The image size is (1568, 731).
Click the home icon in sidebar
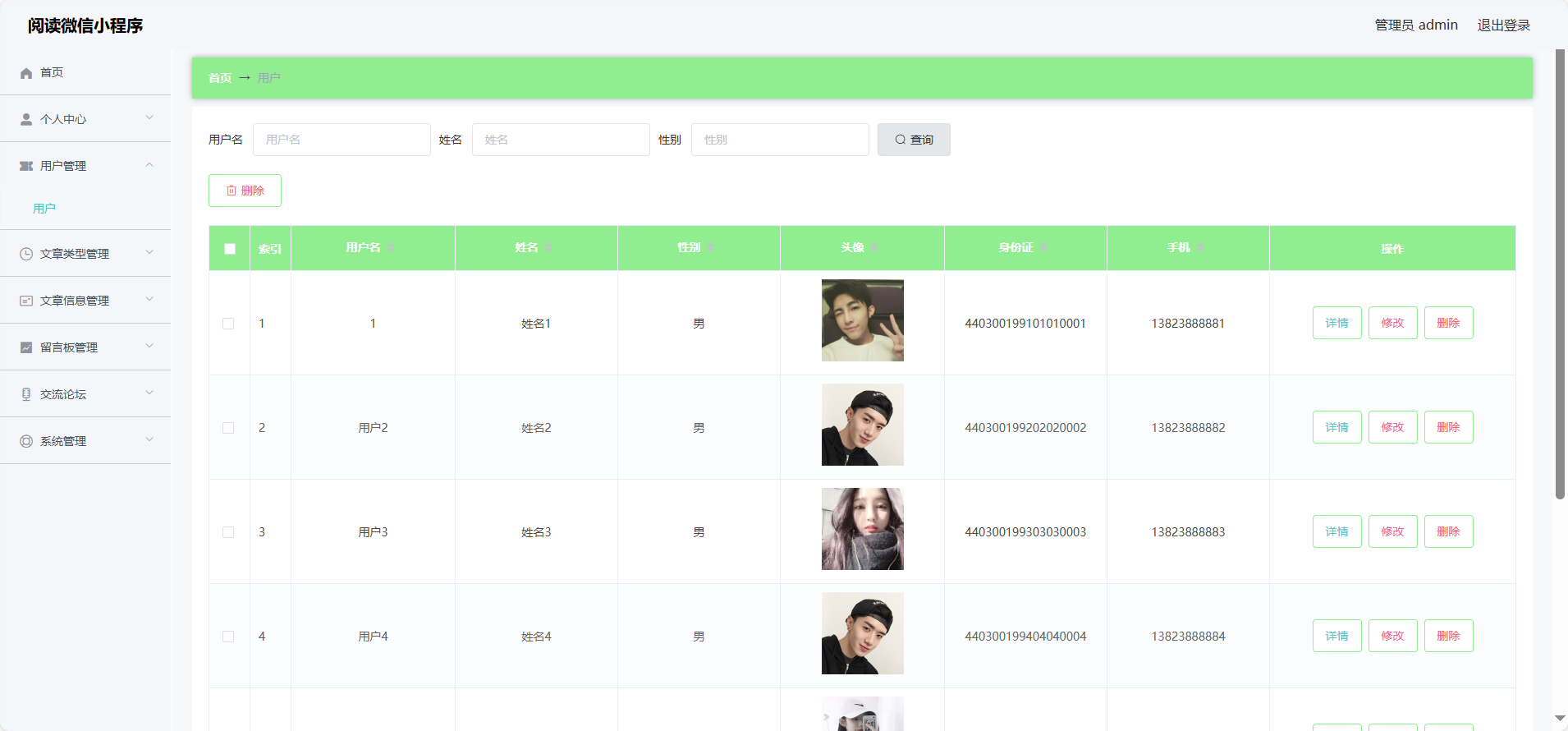[26, 73]
